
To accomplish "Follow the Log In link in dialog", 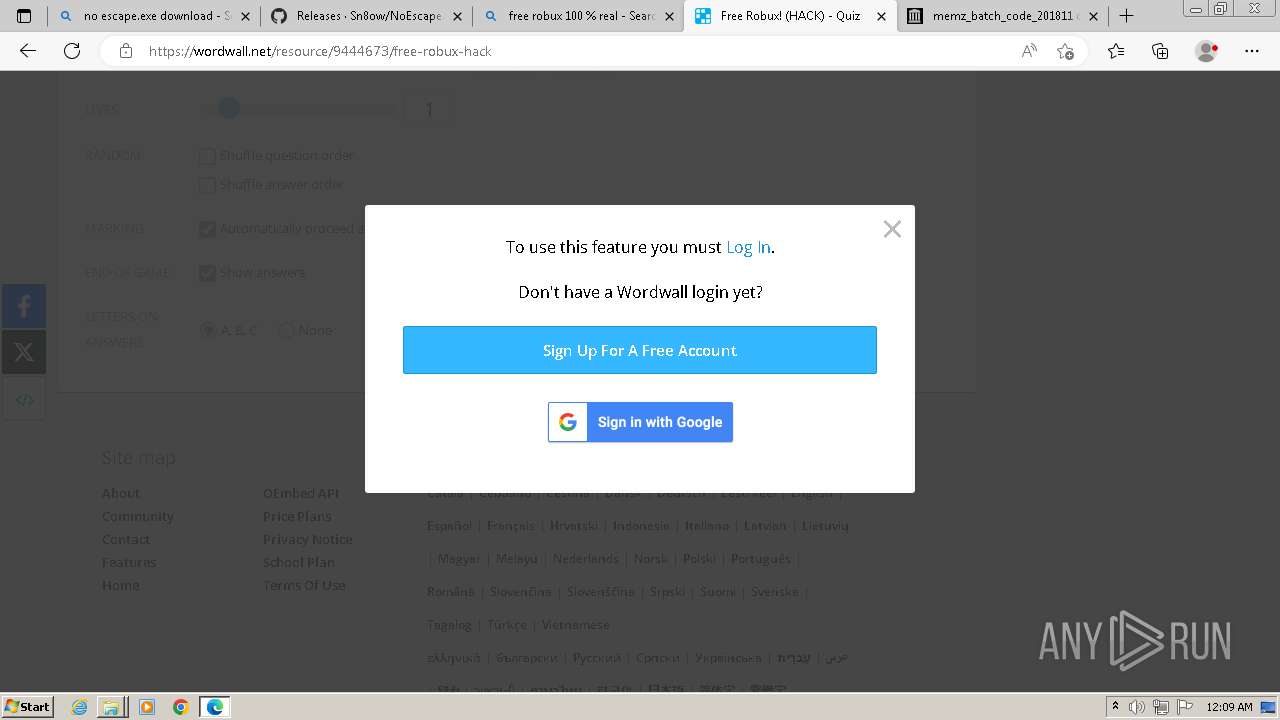I will 748,247.
